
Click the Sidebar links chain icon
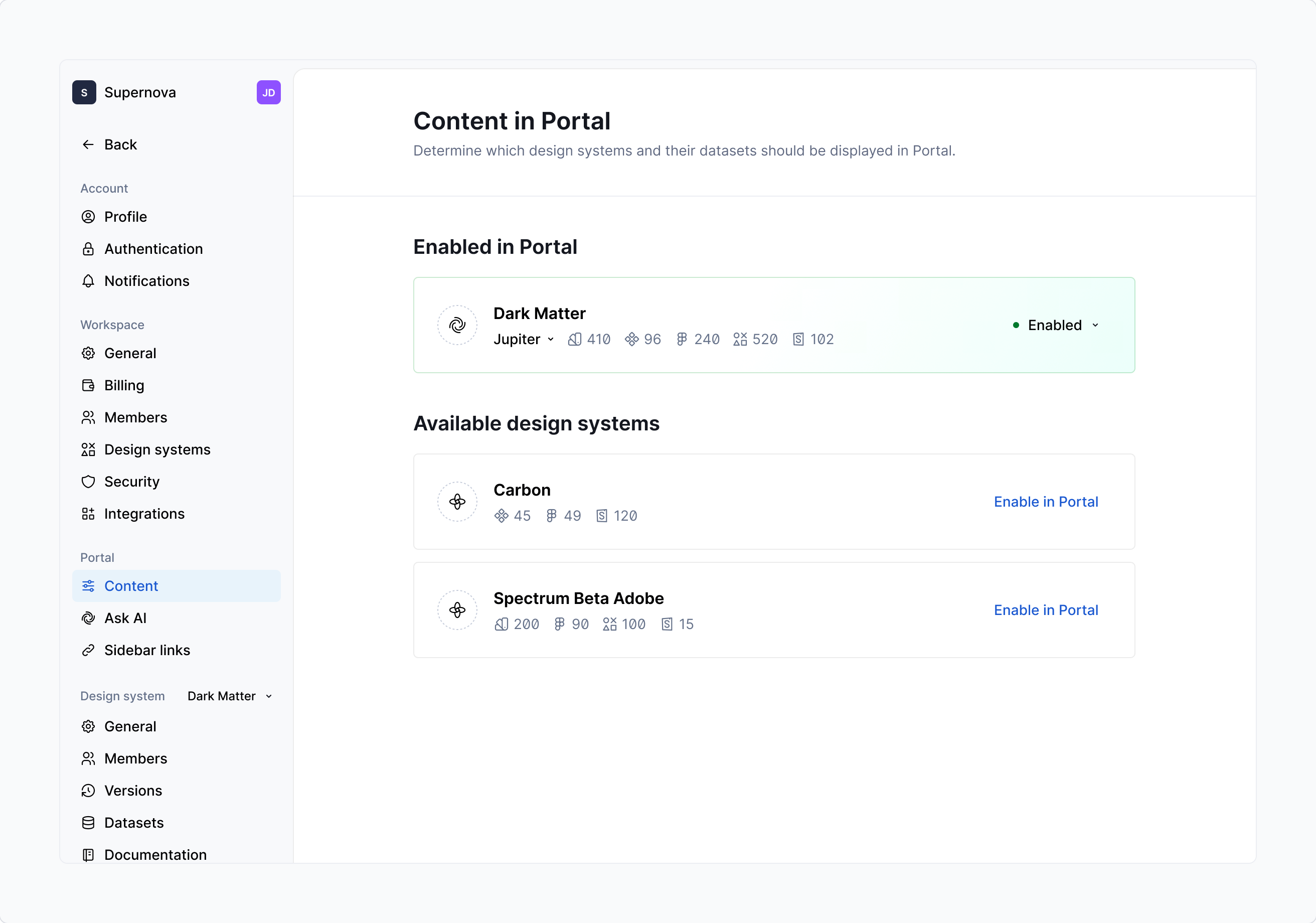[88, 650]
